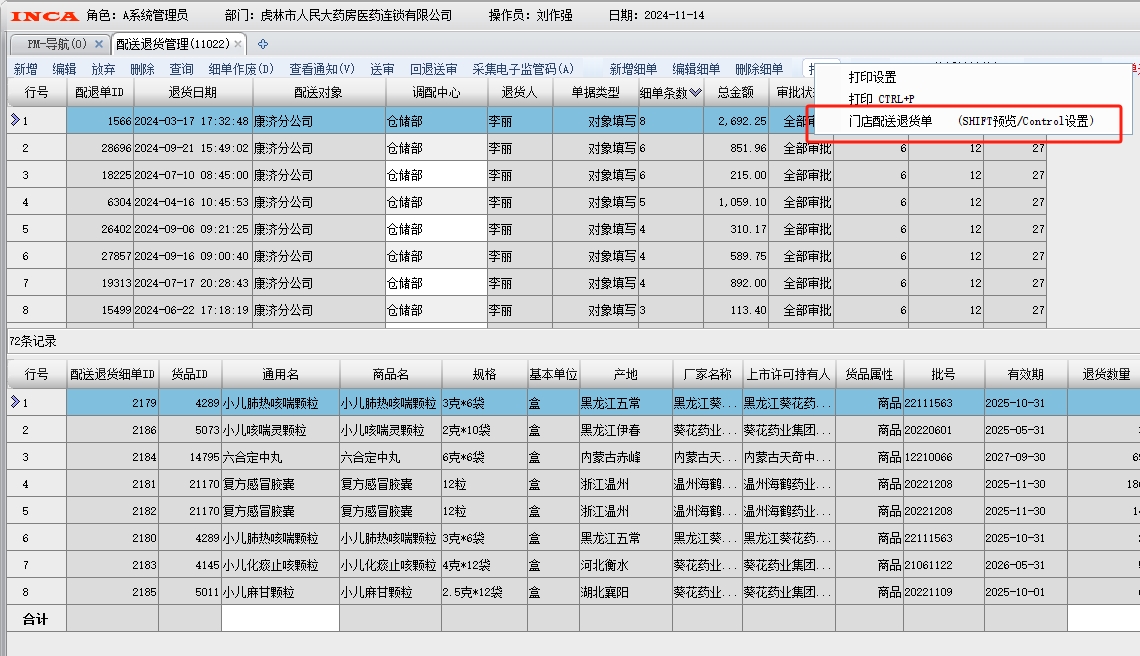
Task: Switch to the PM-导航(0) tab
Action: pos(54,44)
